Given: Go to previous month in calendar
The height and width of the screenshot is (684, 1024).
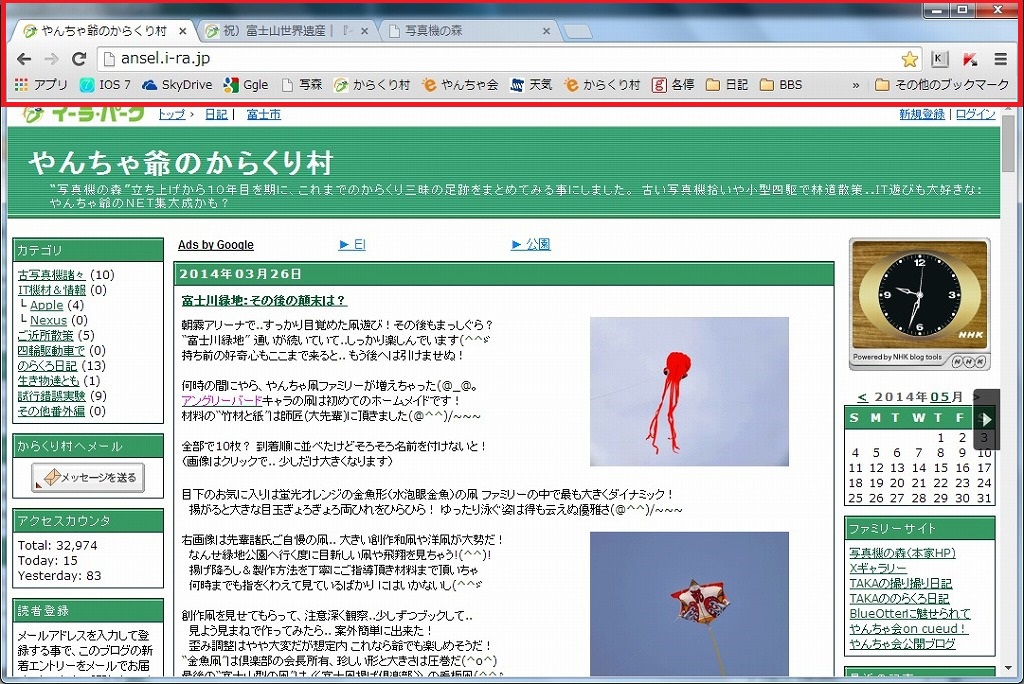Looking at the screenshot, I should tap(863, 397).
